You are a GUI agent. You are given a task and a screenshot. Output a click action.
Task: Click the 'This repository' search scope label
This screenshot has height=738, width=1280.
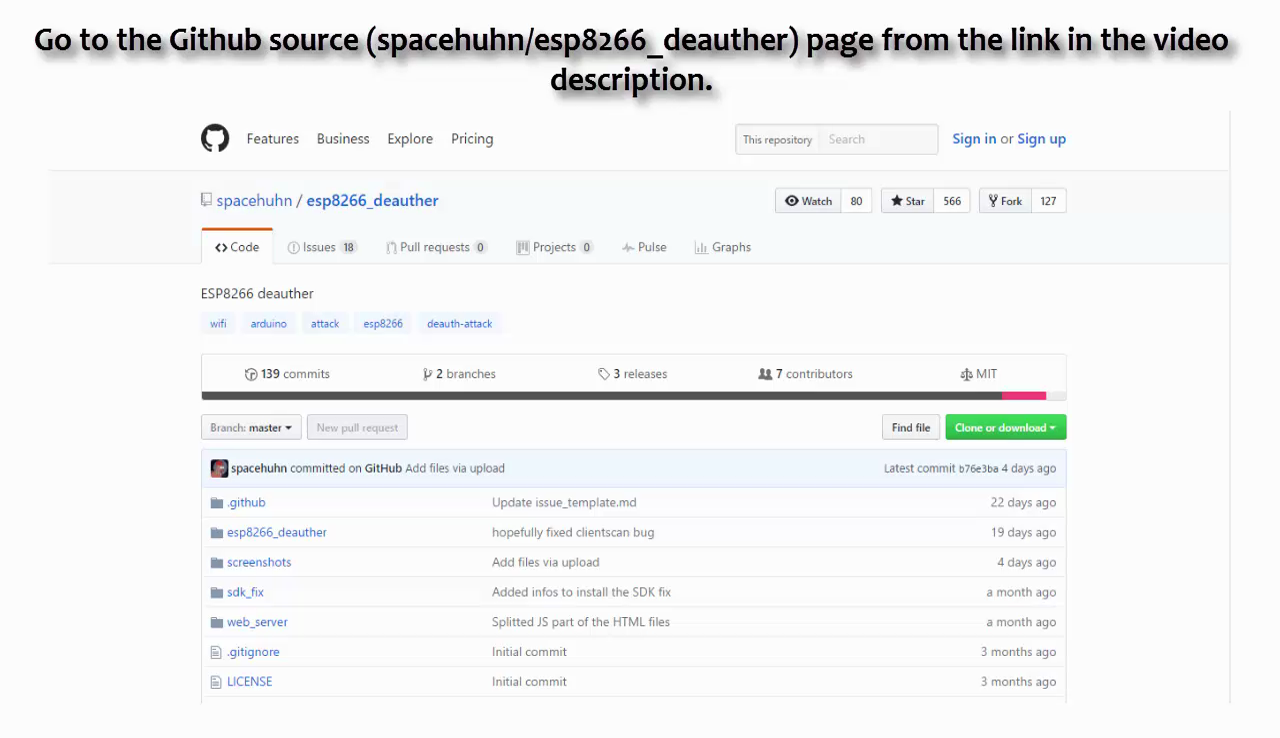tap(777, 140)
